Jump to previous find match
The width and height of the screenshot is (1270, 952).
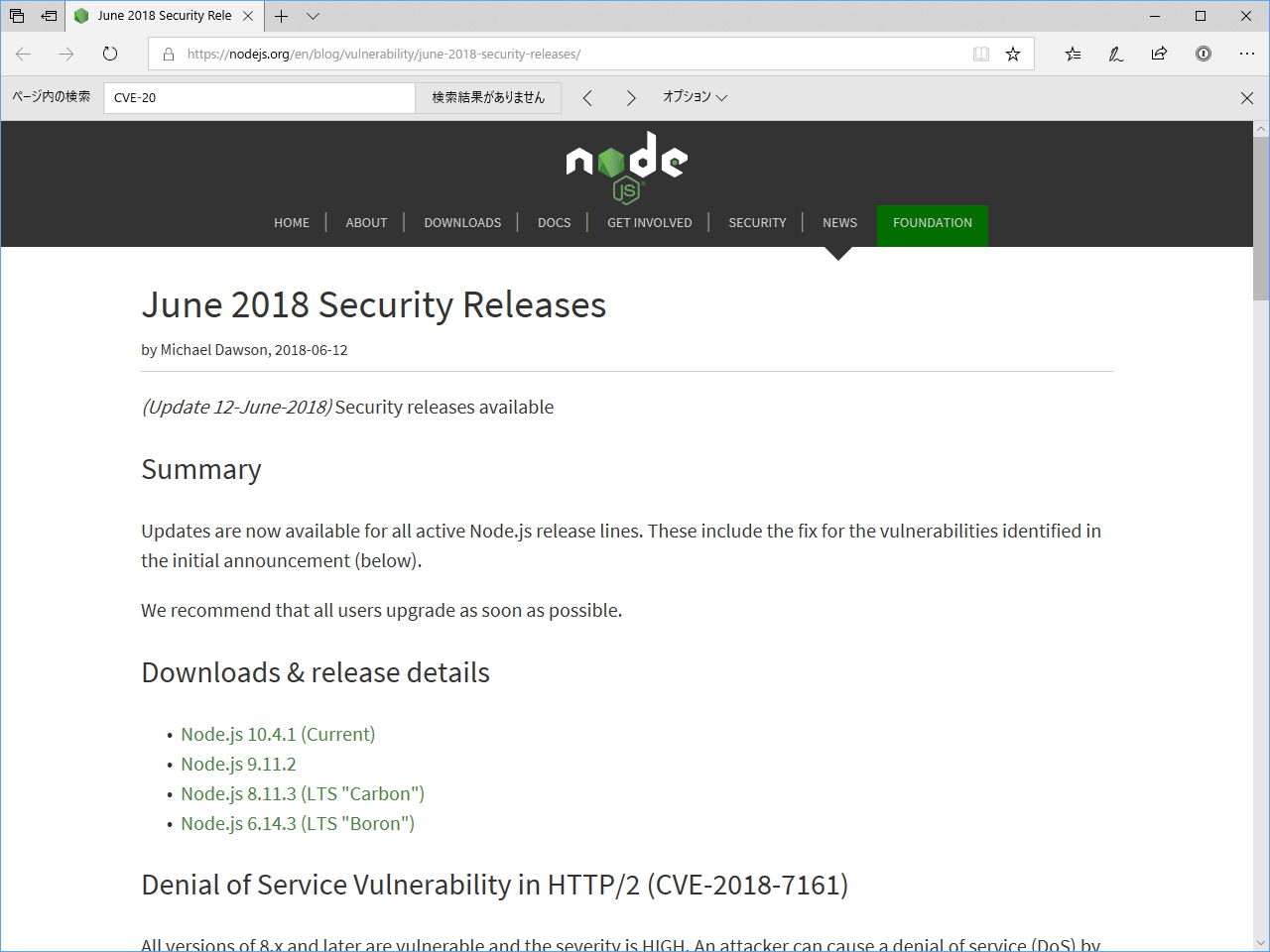pos(587,97)
